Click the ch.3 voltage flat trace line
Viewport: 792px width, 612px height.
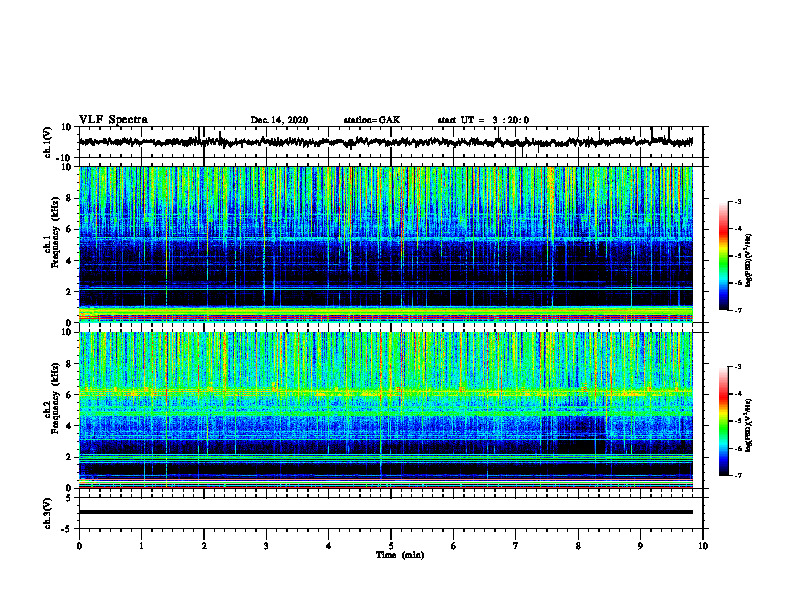click(386, 512)
